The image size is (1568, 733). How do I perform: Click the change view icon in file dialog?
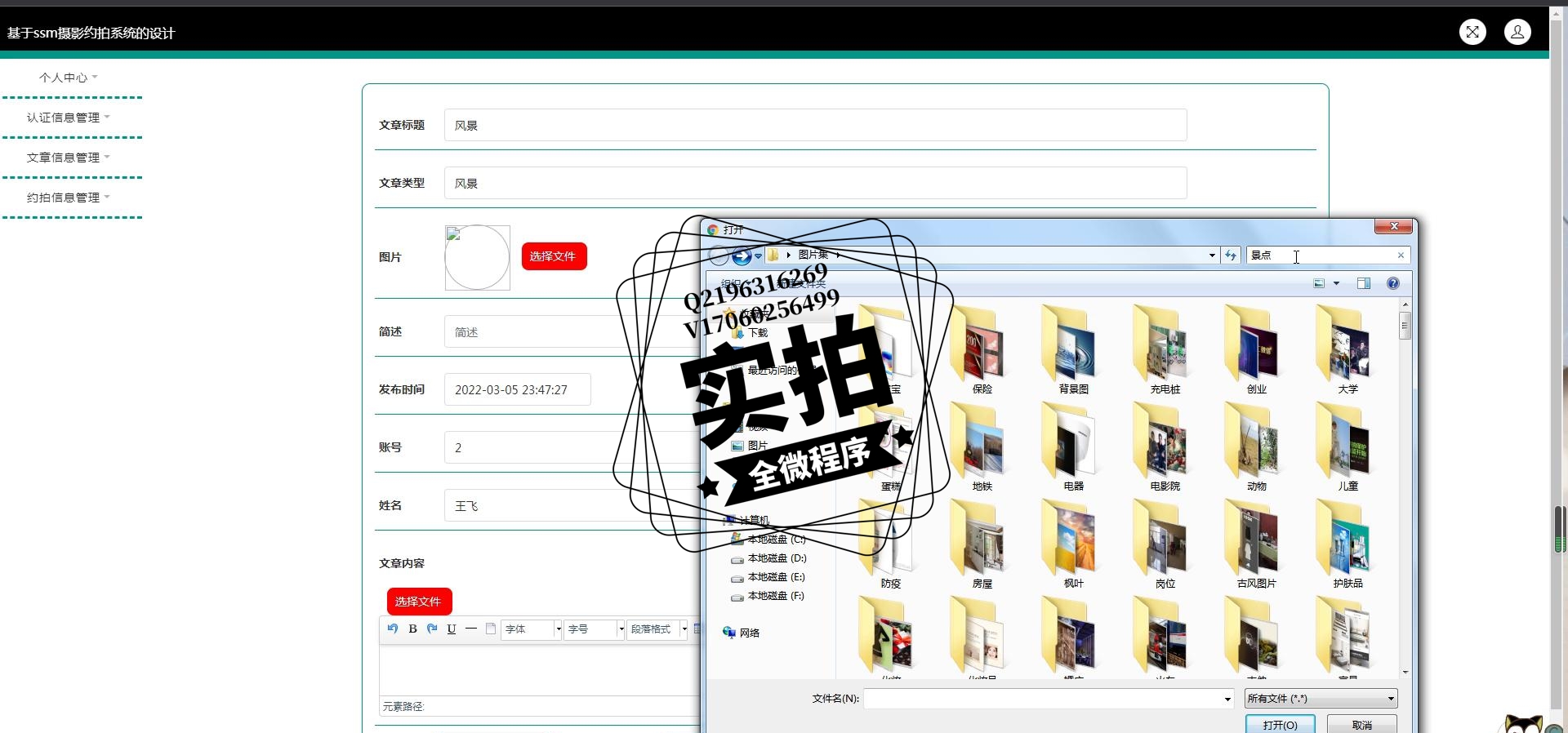(x=1319, y=283)
